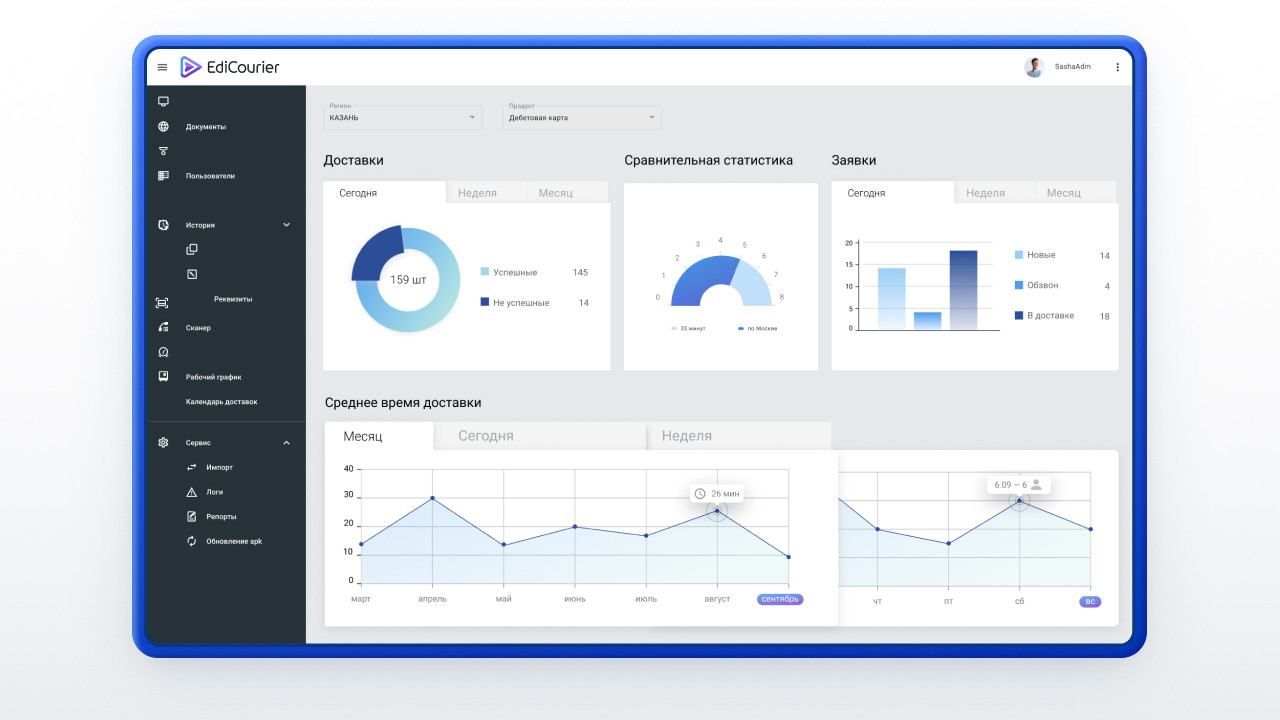Screen dimensions: 1280x720
Task: Click the scan frame icon near Реквизиты
Action: point(163,303)
